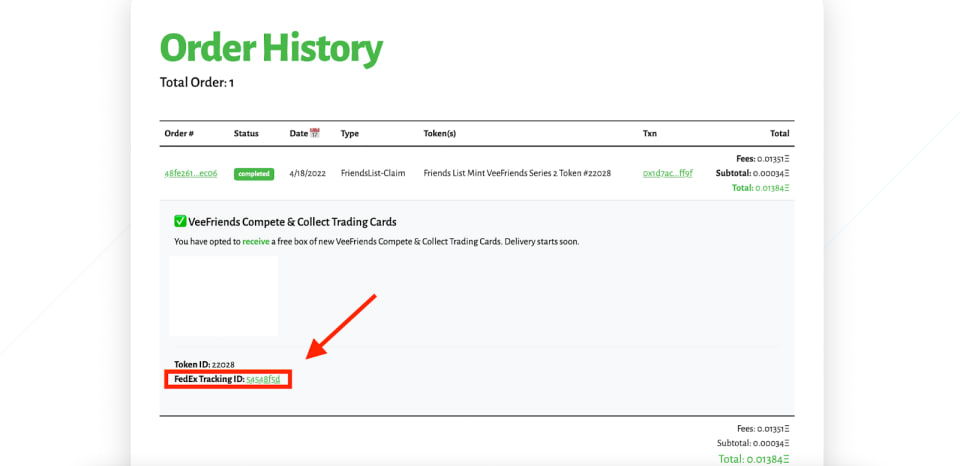Click the green word receive

coord(256,241)
